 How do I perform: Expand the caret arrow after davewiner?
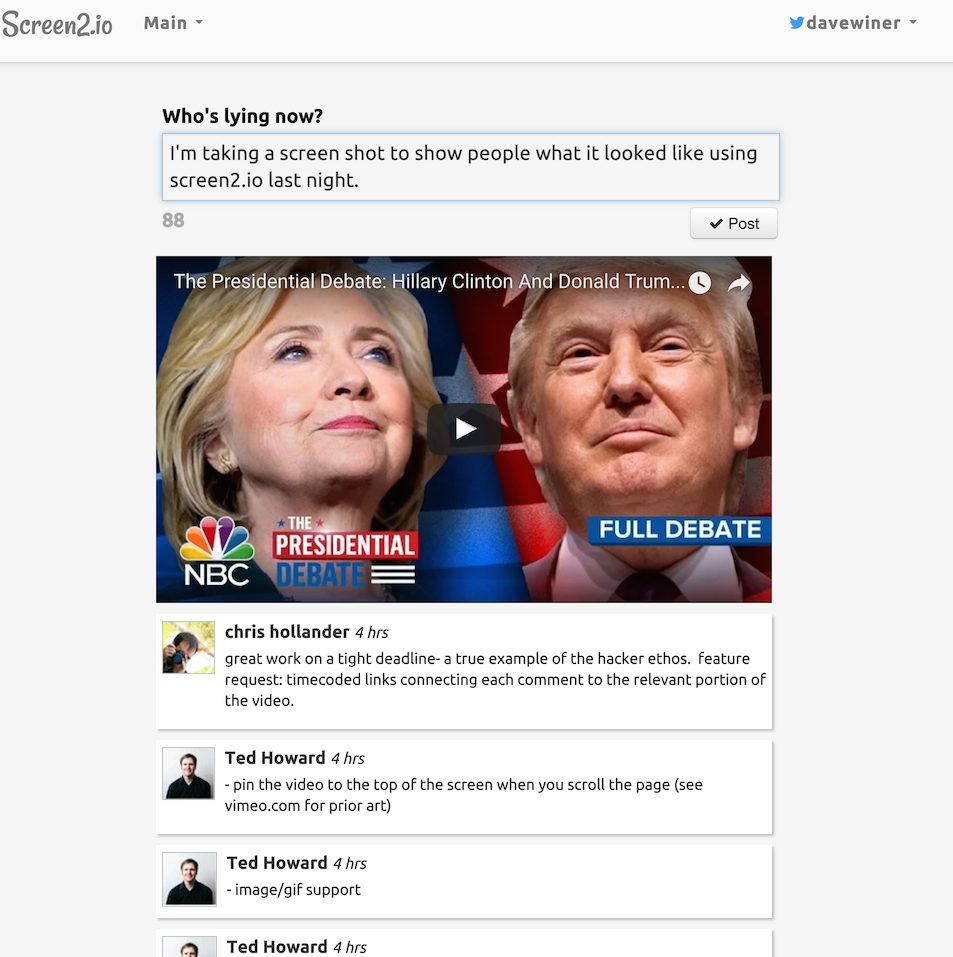pyautogui.click(x=913, y=23)
